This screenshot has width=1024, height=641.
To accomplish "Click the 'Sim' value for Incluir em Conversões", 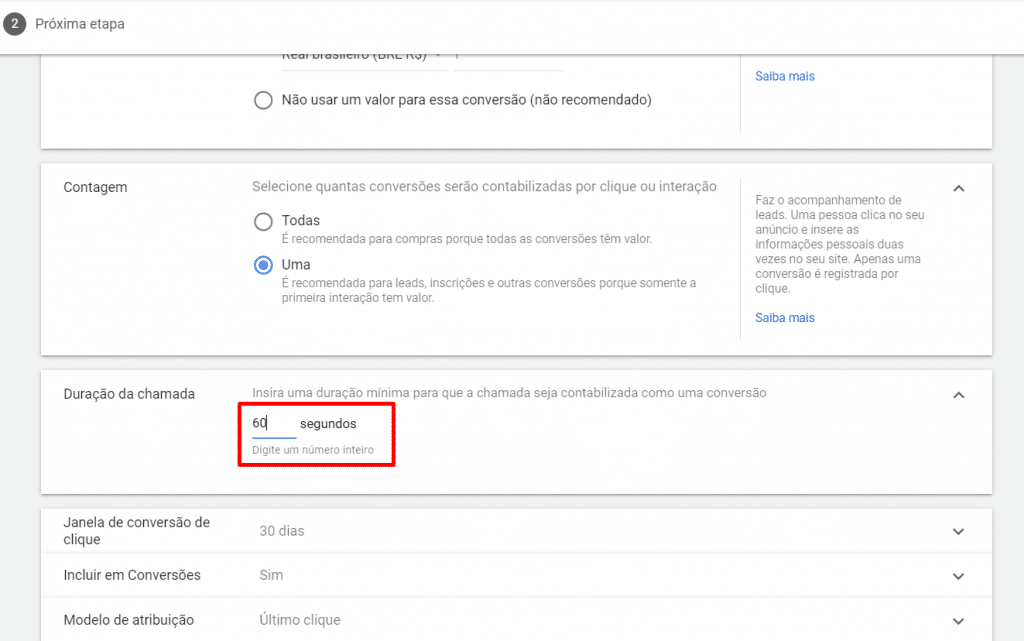I will point(271,575).
